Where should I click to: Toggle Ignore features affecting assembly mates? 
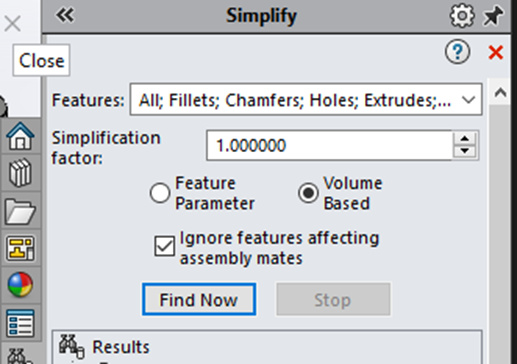[x=164, y=246]
